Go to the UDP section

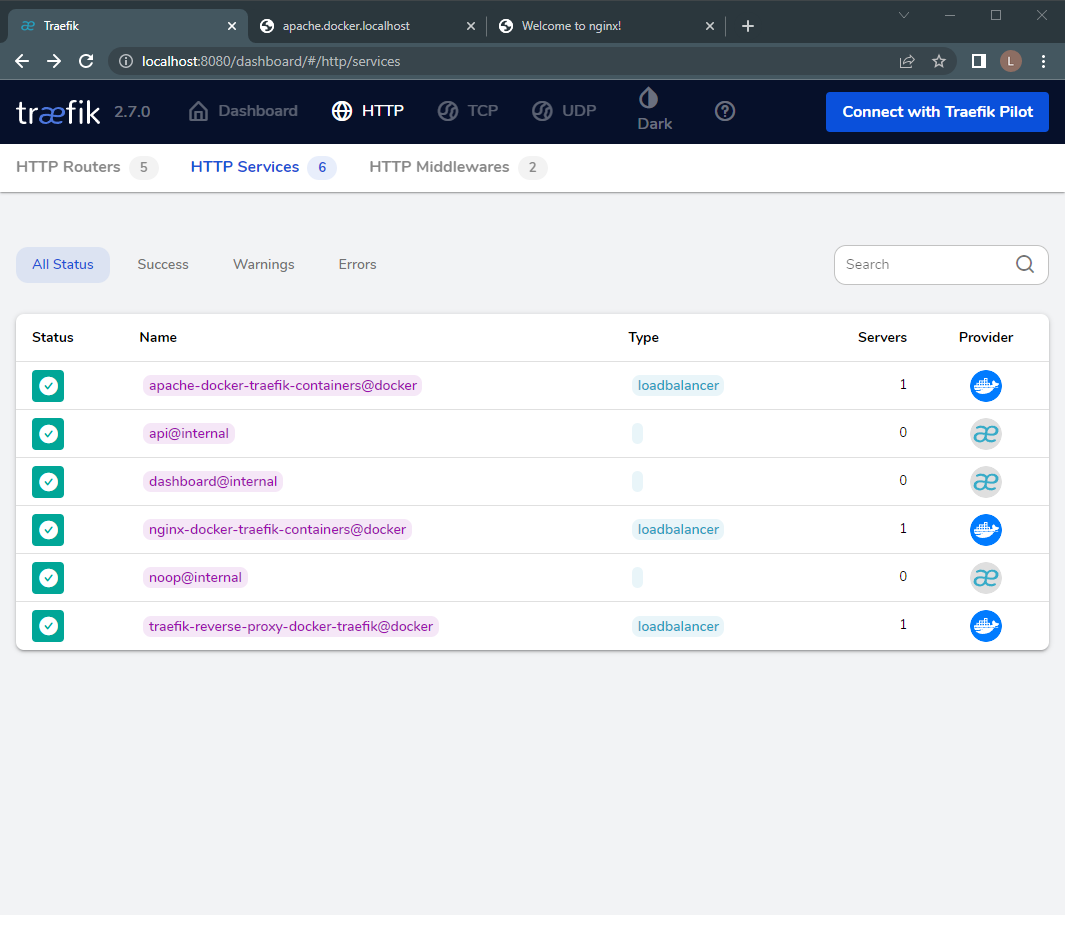564,111
